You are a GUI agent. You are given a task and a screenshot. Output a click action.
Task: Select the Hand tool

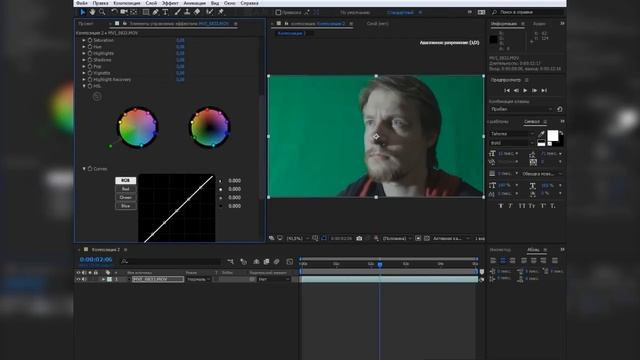tap(92, 12)
